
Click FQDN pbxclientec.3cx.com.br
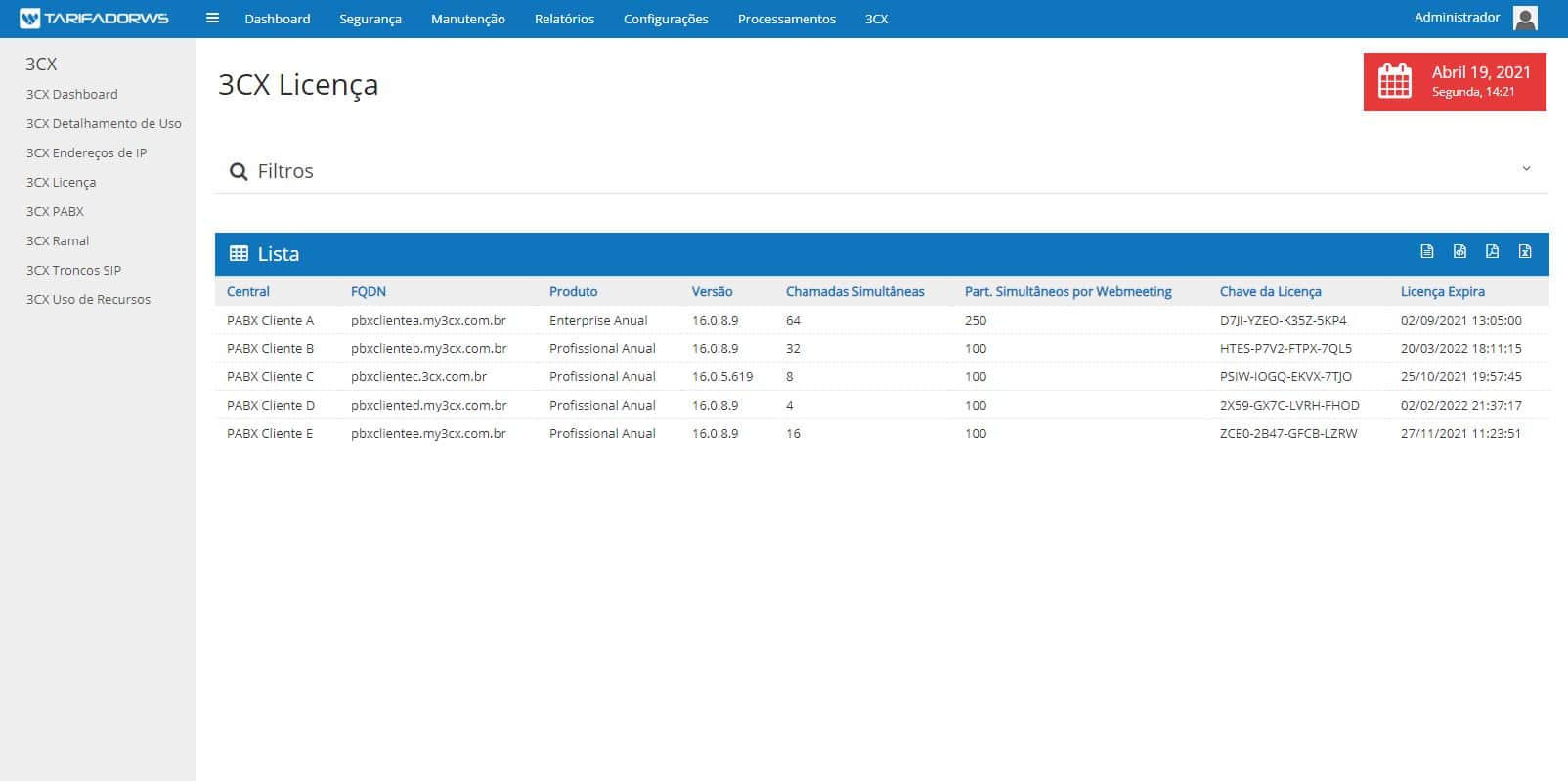[x=418, y=376]
